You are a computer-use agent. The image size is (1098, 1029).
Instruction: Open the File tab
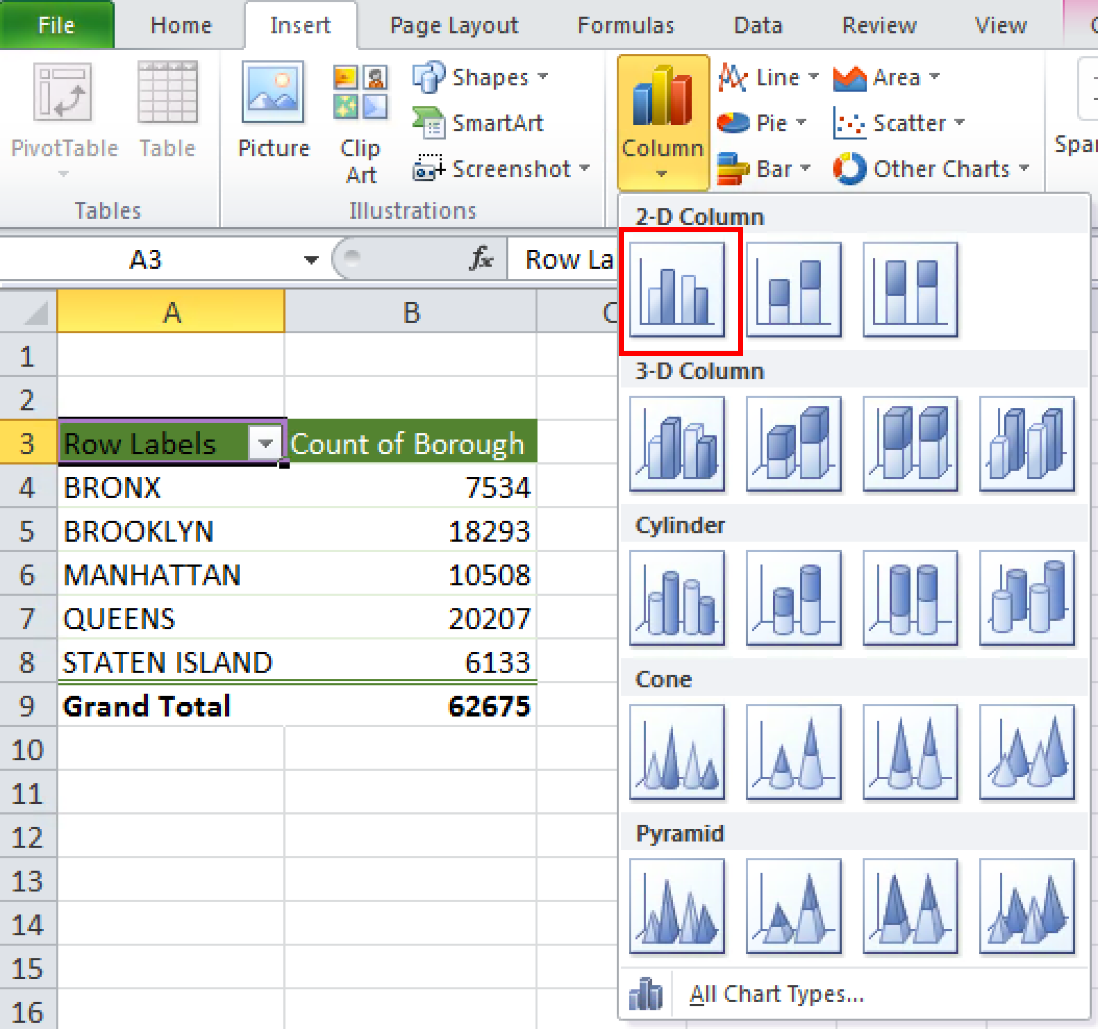(57, 25)
